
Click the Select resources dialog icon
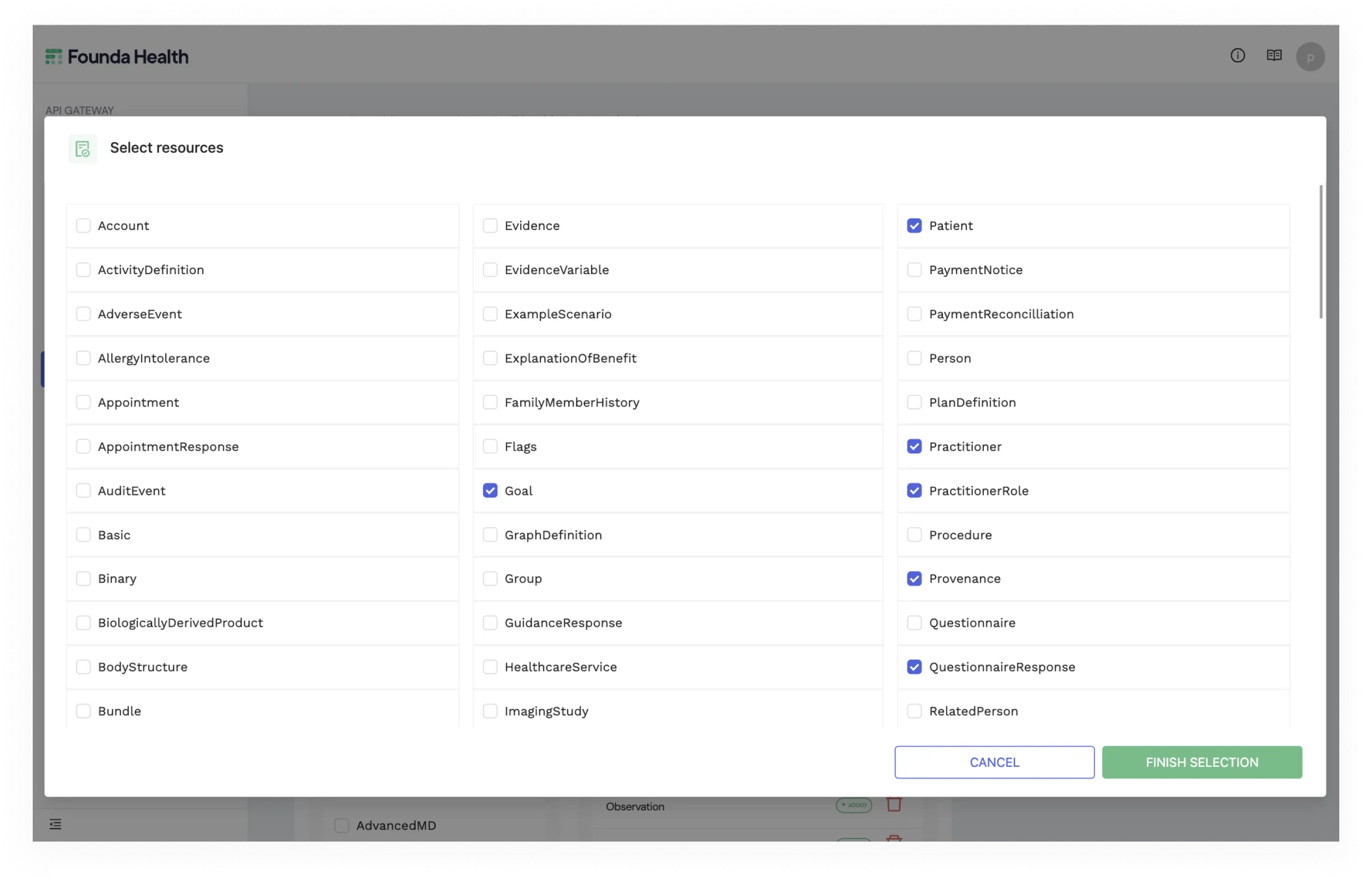click(82, 148)
